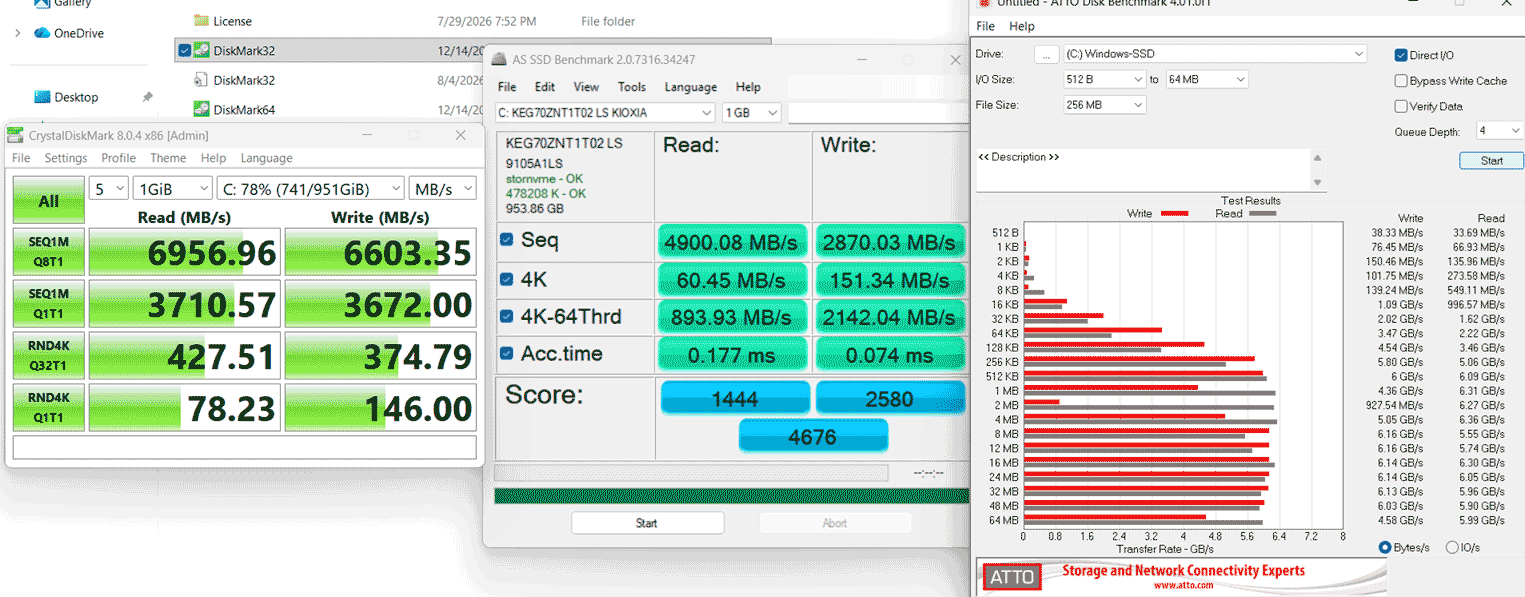Open CrystalDiskMark Theme menu

pos(168,158)
